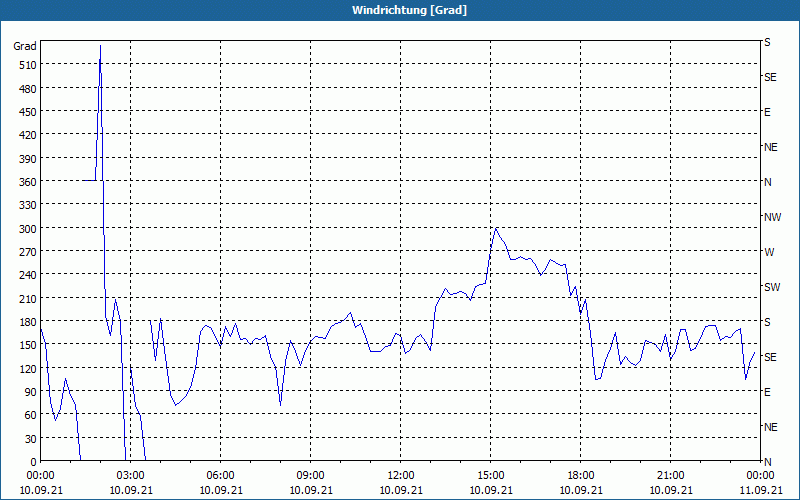Click the 270 y-axis tick label
Screen dimensions: 800x500
28,252
